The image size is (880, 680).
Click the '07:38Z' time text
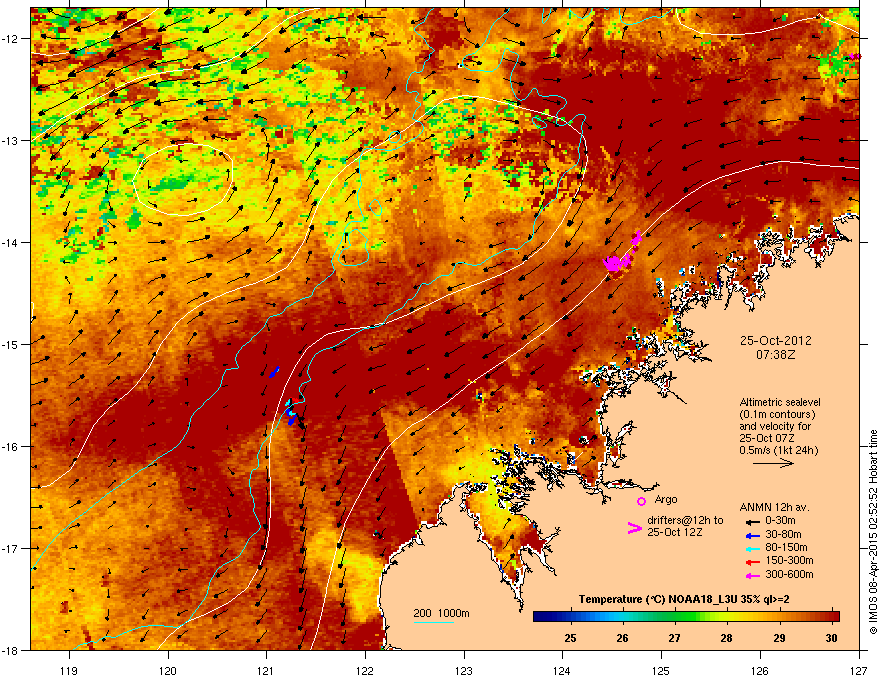coord(776,355)
